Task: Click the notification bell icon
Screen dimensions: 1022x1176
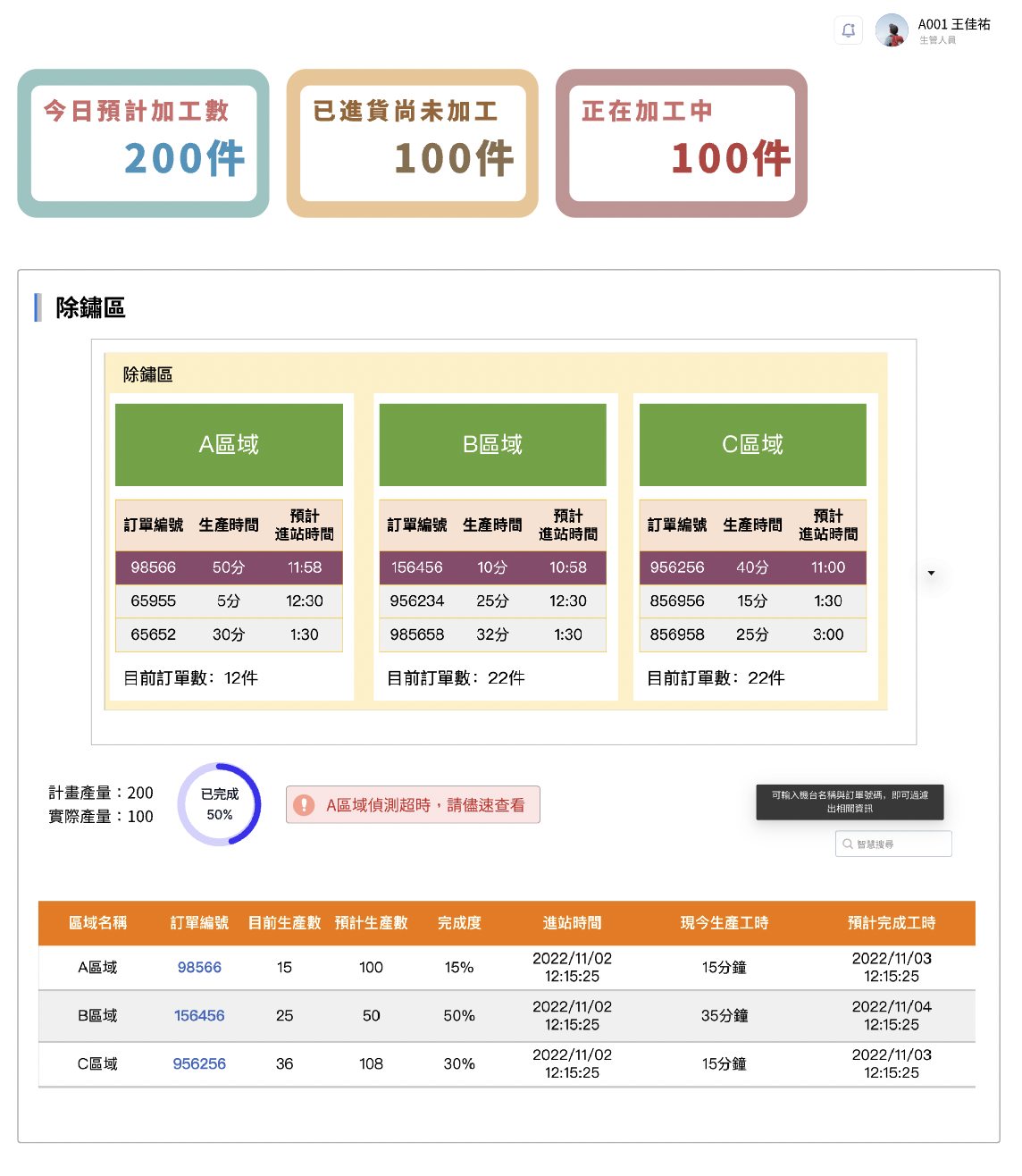Action: (848, 30)
